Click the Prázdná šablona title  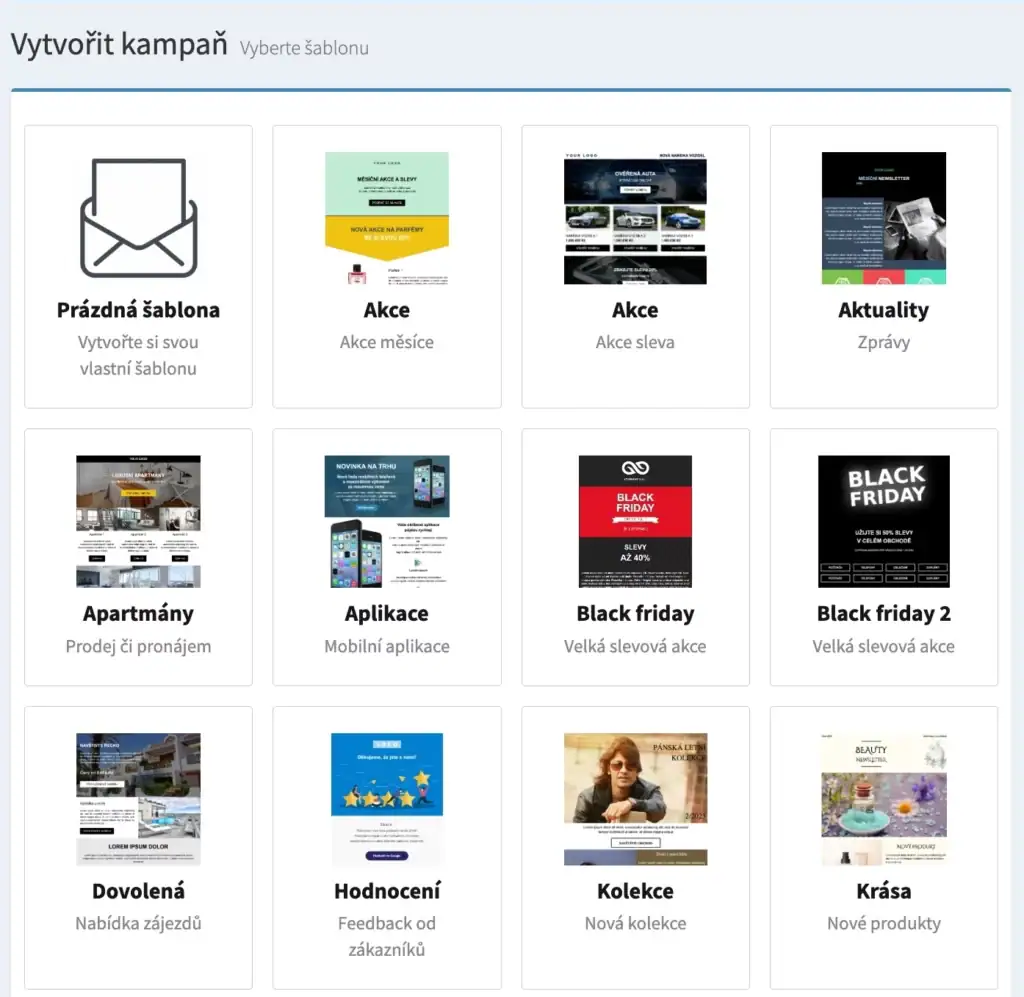[x=138, y=310]
